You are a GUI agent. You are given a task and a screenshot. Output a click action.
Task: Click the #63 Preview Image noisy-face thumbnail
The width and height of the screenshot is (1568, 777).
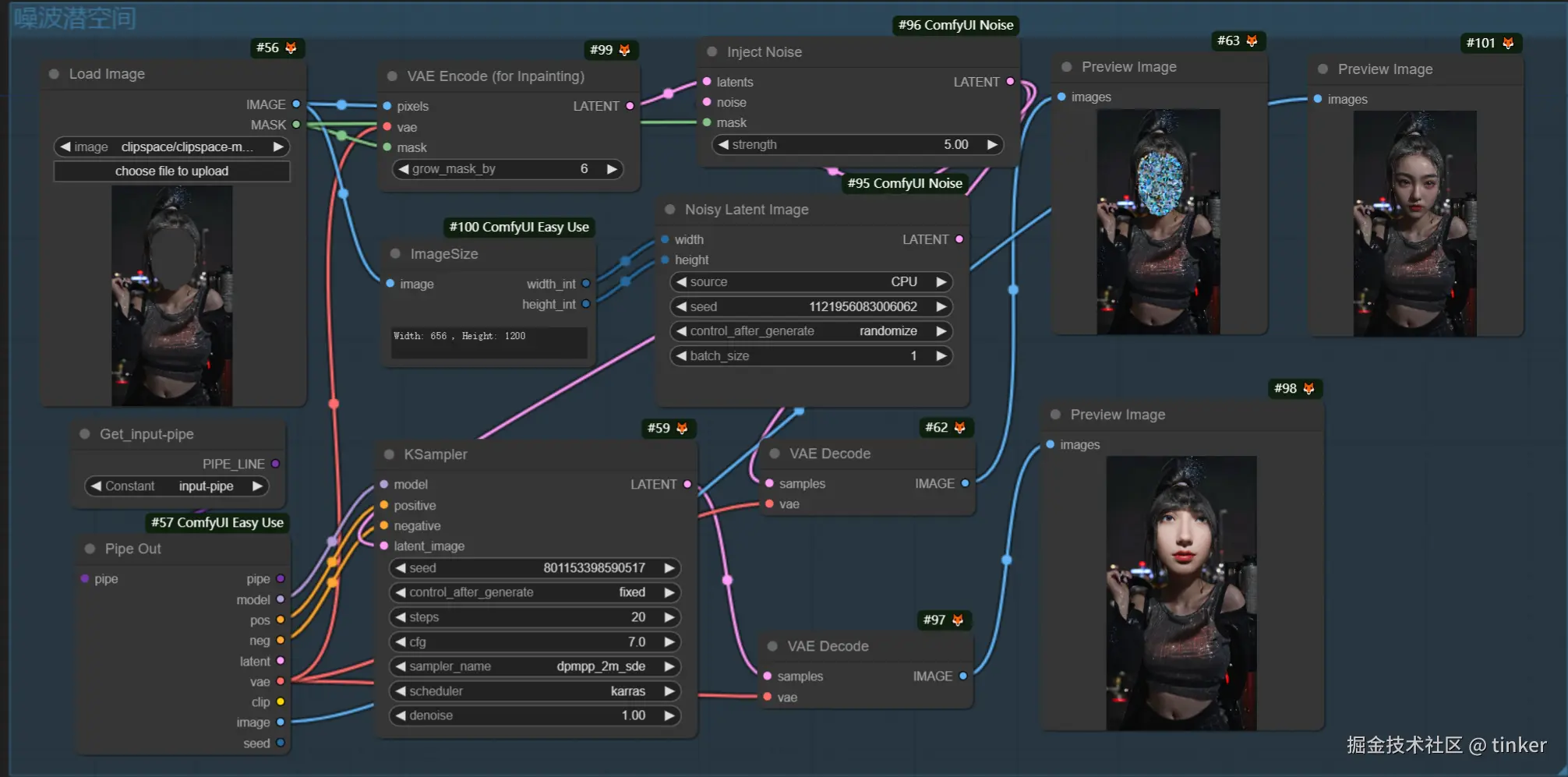pos(1159,222)
